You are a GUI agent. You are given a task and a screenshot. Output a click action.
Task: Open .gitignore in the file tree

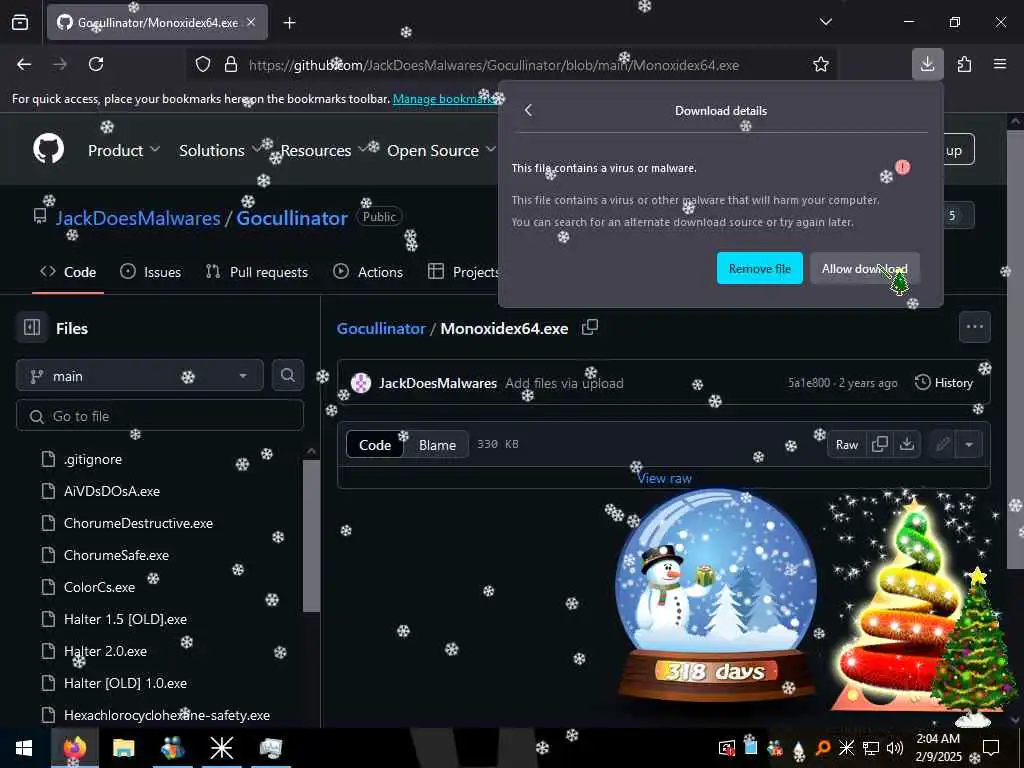(93, 459)
